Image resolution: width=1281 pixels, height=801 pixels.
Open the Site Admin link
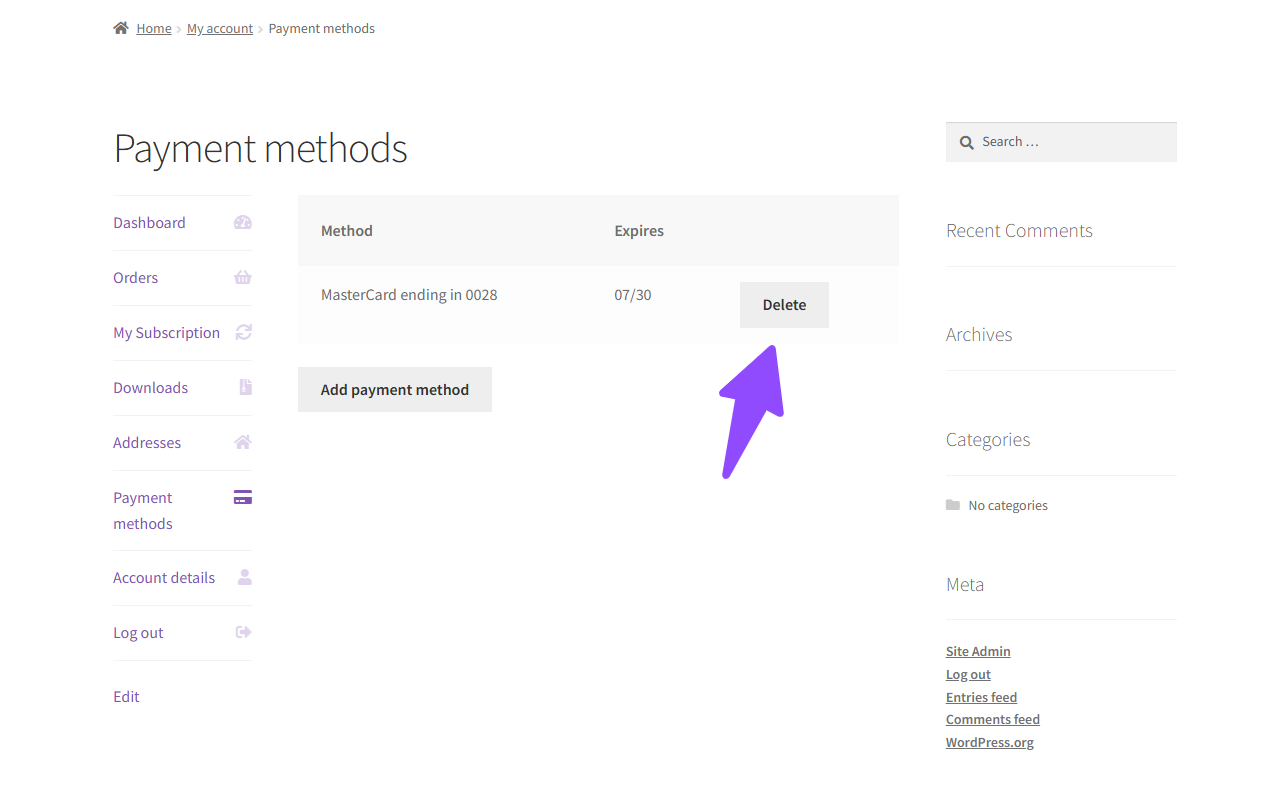tap(978, 651)
